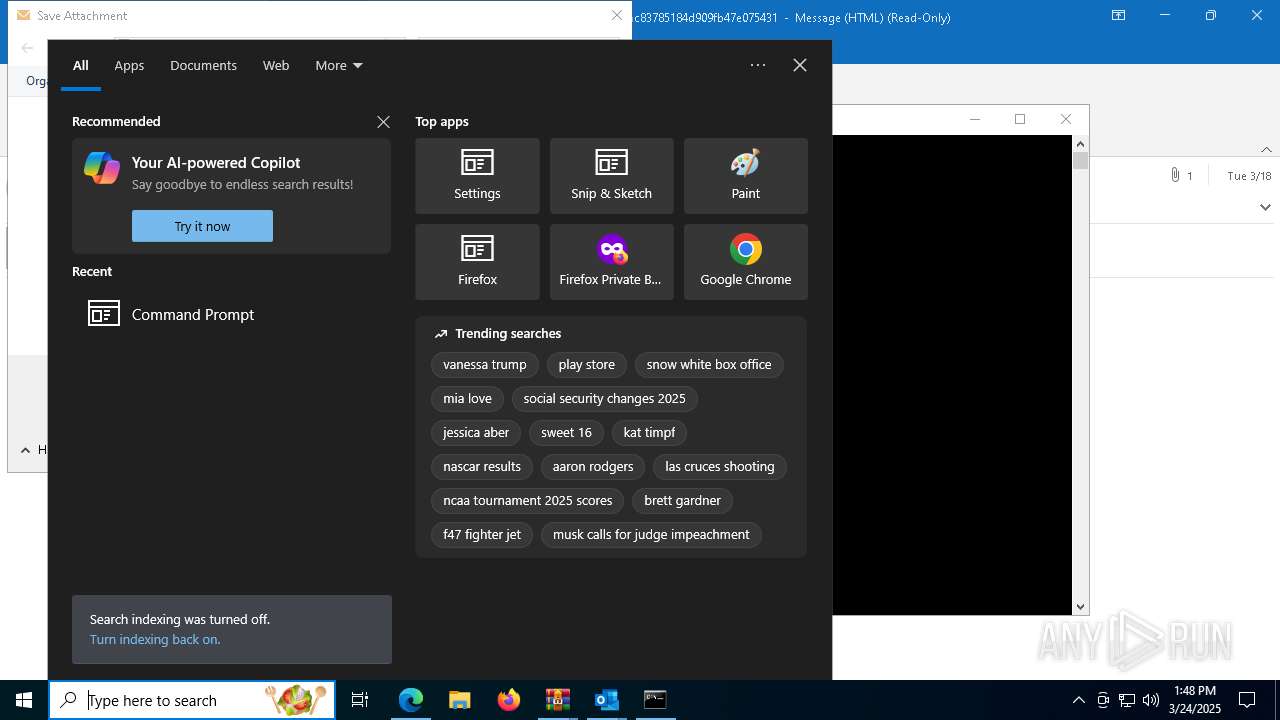Close the search panel
Image resolution: width=1280 pixels, height=720 pixels.
point(800,65)
